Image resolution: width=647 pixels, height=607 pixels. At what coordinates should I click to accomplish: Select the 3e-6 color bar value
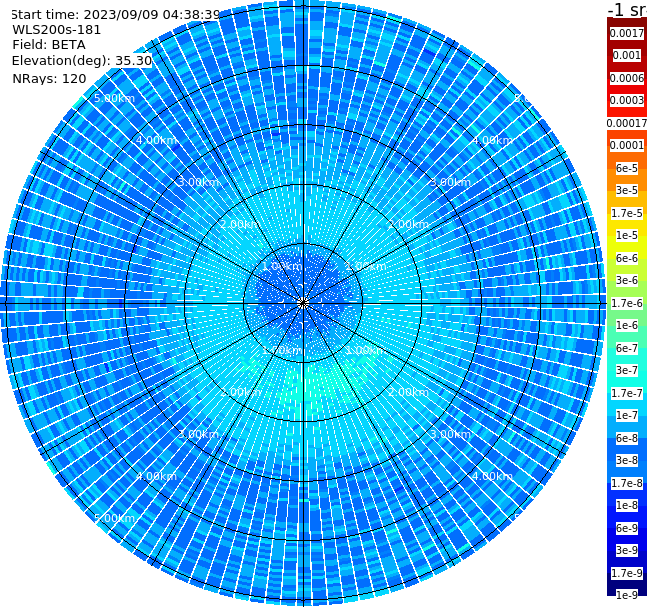[627, 280]
